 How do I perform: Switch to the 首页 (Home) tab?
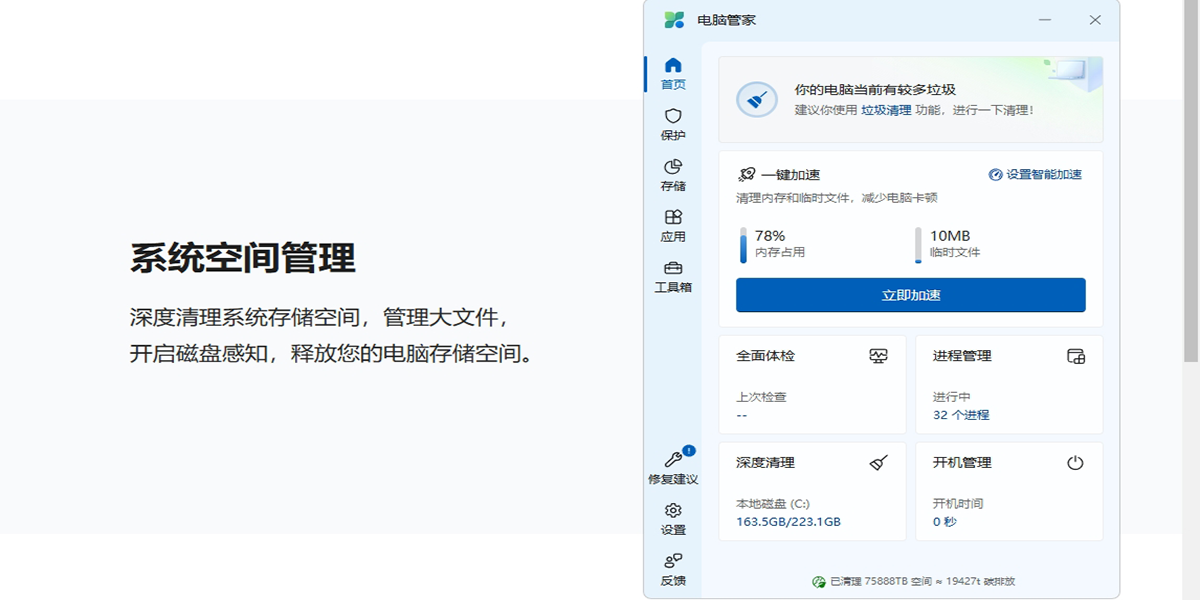673,74
